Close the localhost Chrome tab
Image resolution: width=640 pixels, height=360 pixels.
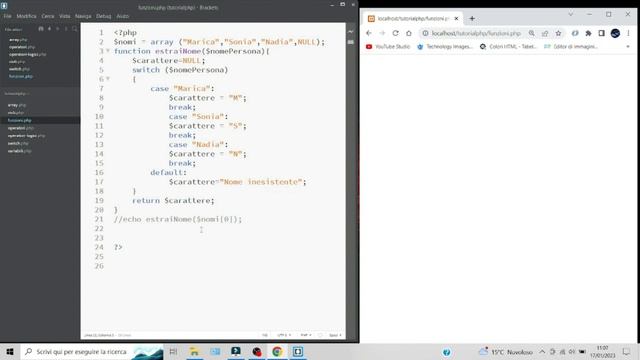point(456,18)
